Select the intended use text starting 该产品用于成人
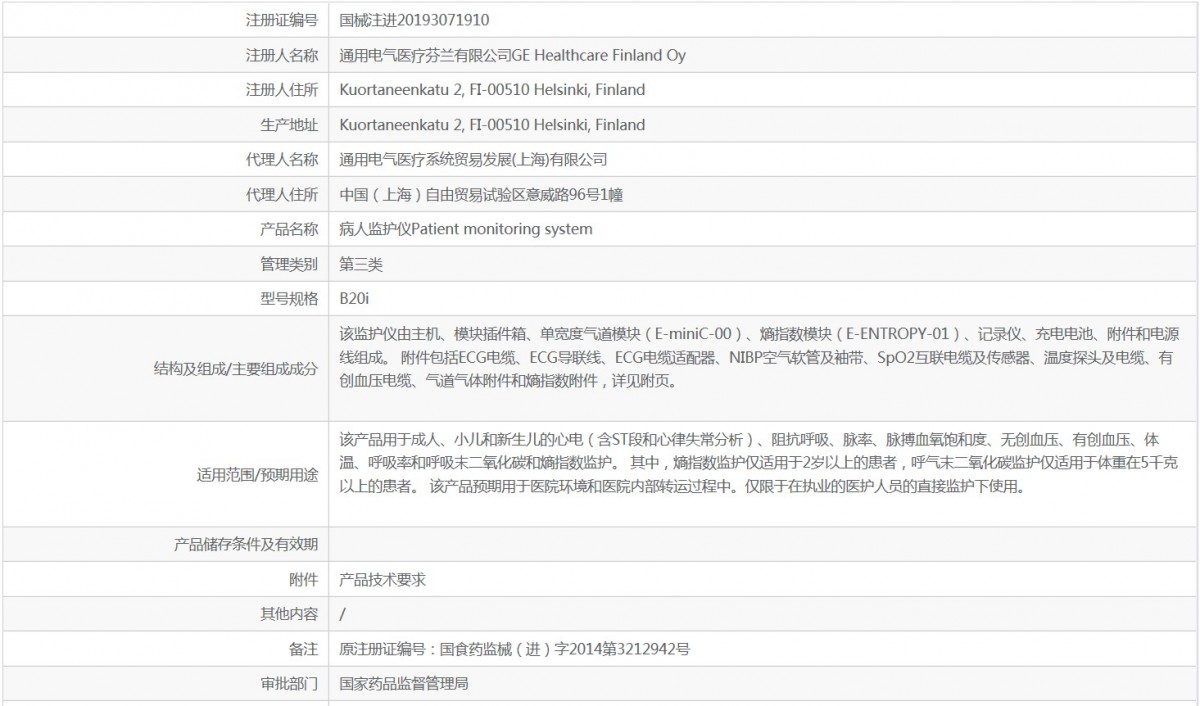 coord(758,463)
